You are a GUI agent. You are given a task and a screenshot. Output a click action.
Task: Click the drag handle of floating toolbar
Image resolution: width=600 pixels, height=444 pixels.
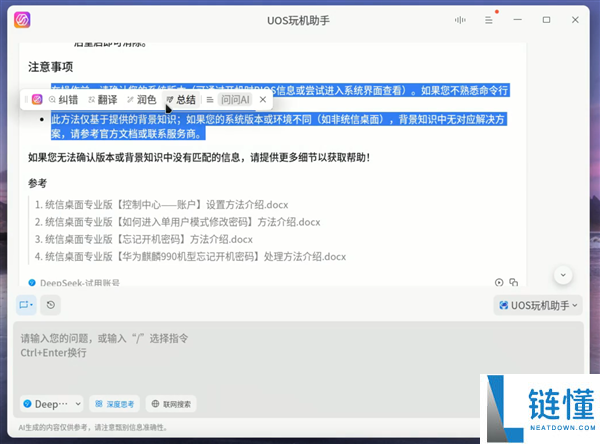tap(26, 100)
